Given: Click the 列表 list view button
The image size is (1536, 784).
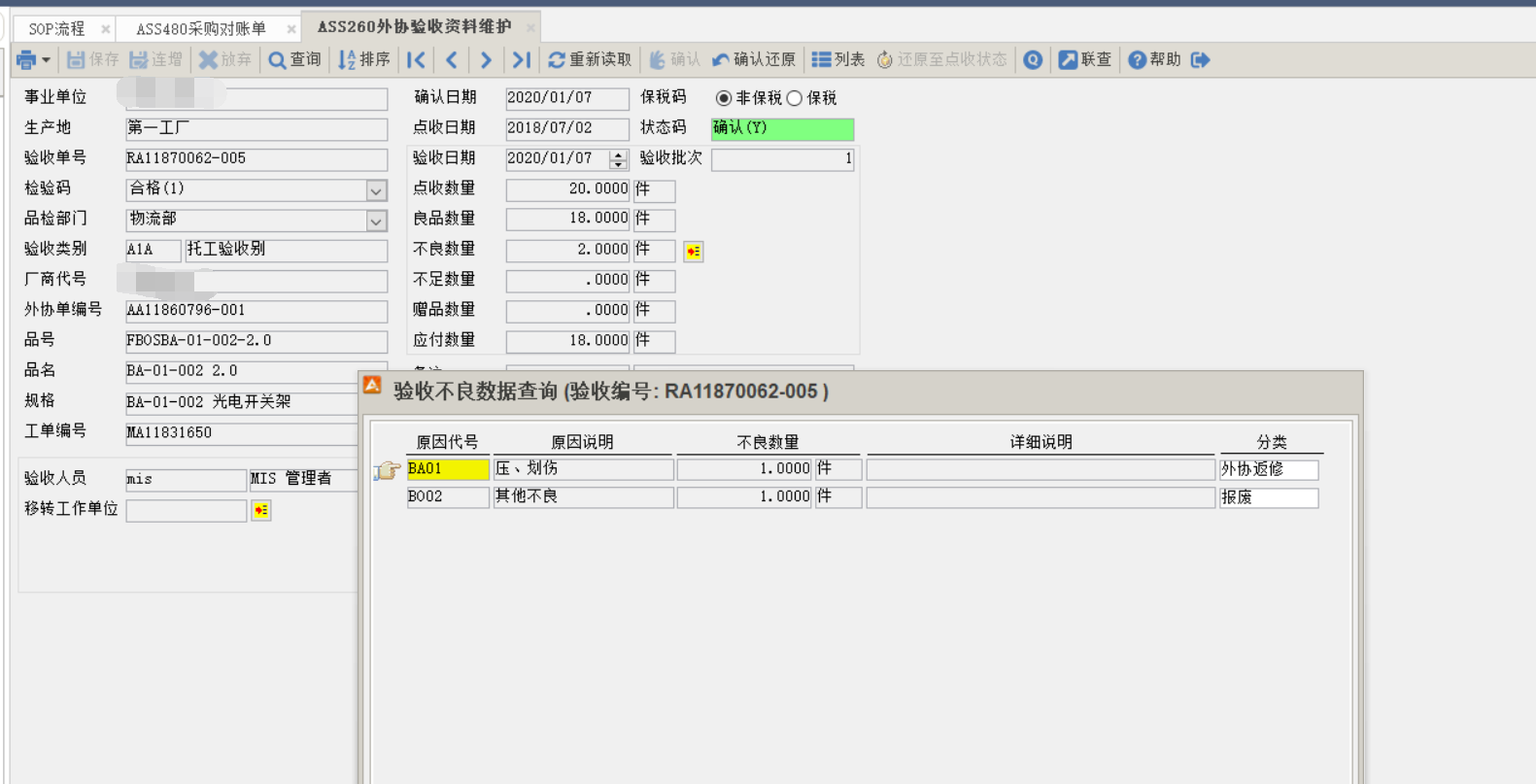Looking at the screenshot, I should (x=837, y=60).
